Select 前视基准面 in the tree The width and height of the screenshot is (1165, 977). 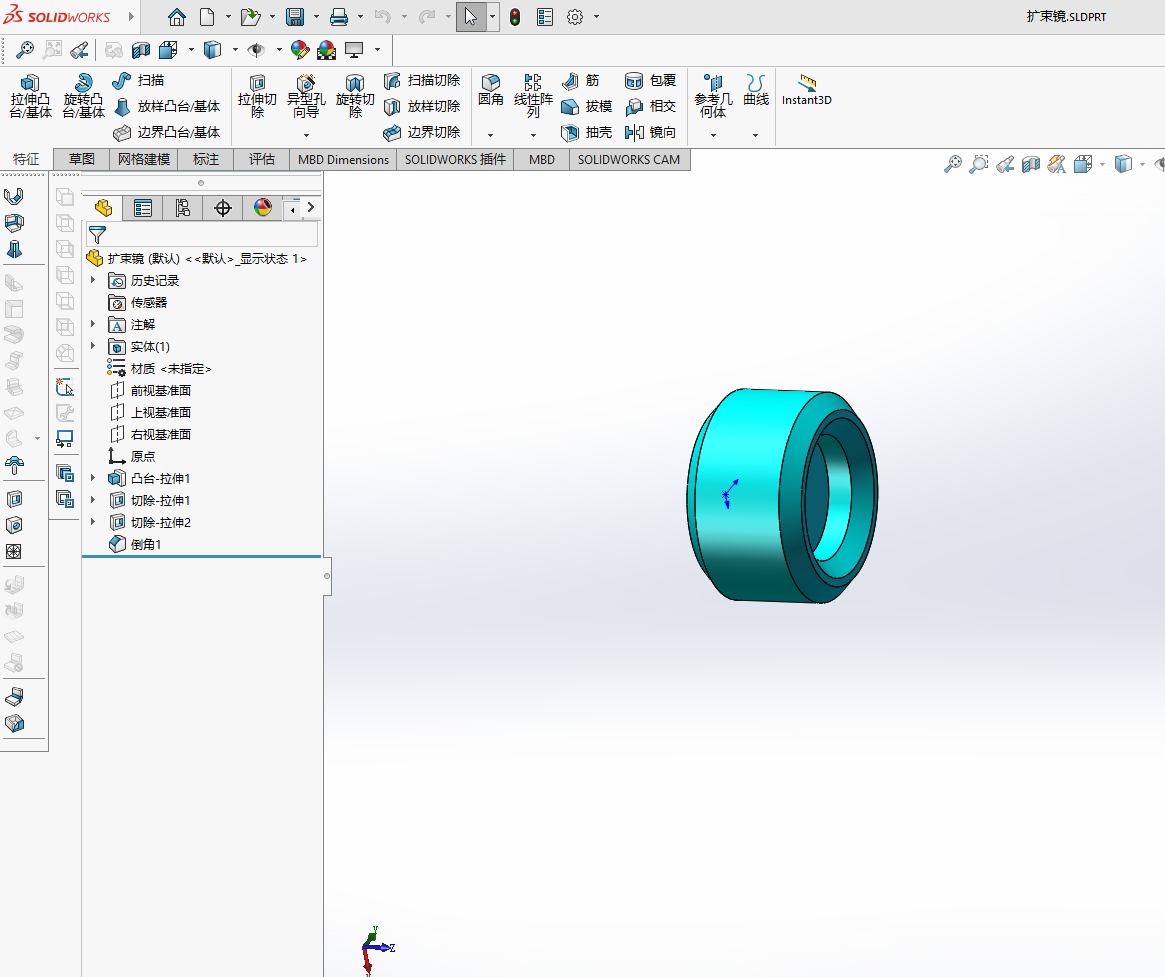click(x=151, y=390)
